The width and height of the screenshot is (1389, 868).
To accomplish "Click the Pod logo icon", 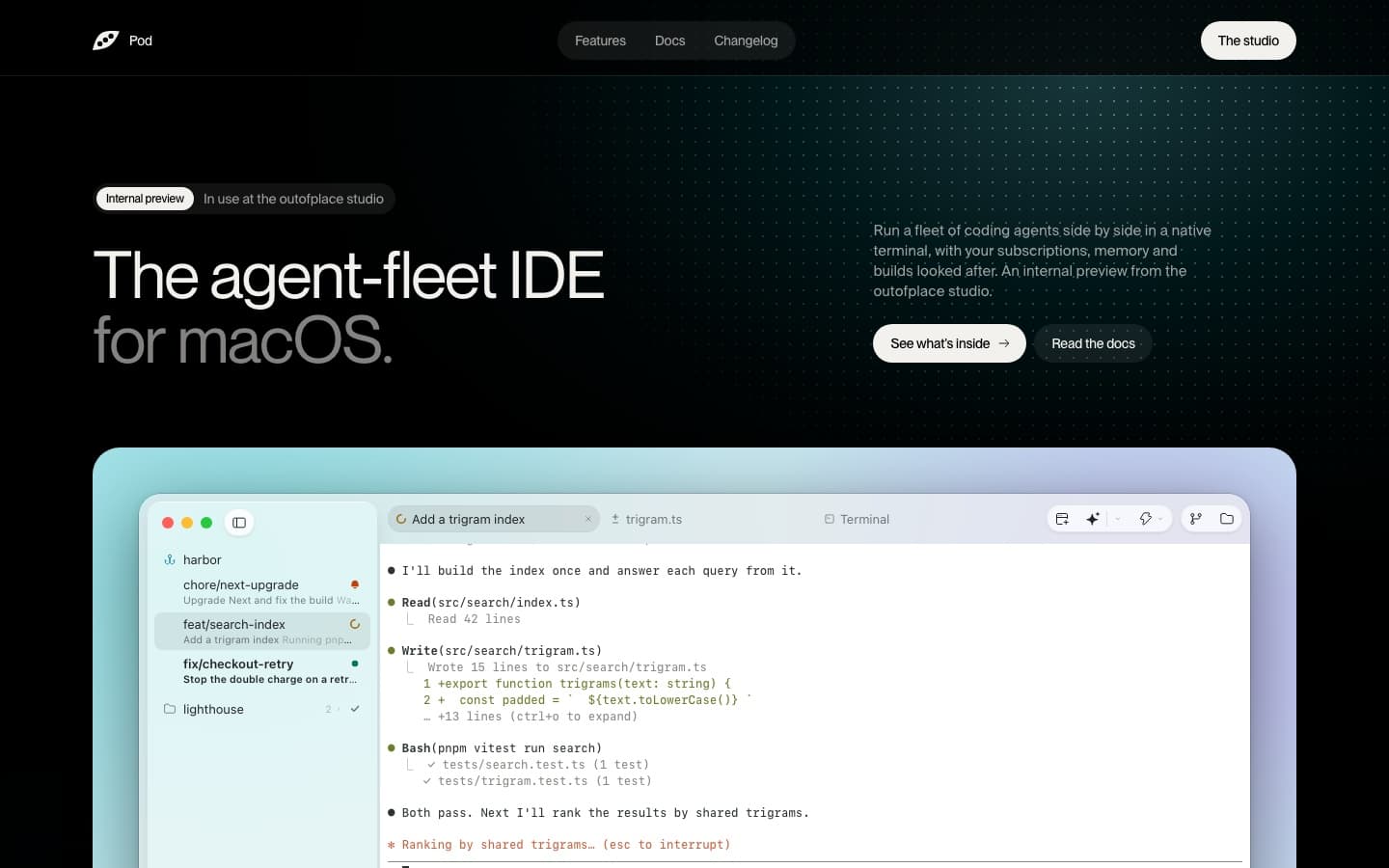I will (x=105, y=41).
